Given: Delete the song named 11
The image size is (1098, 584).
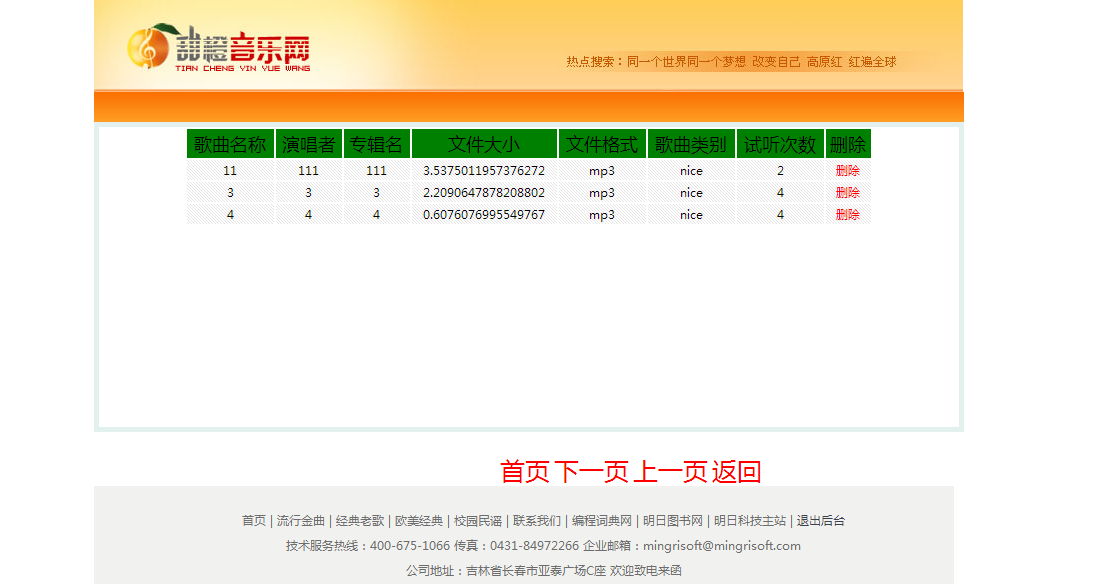Looking at the screenshot, I should (x=847, y=170).
